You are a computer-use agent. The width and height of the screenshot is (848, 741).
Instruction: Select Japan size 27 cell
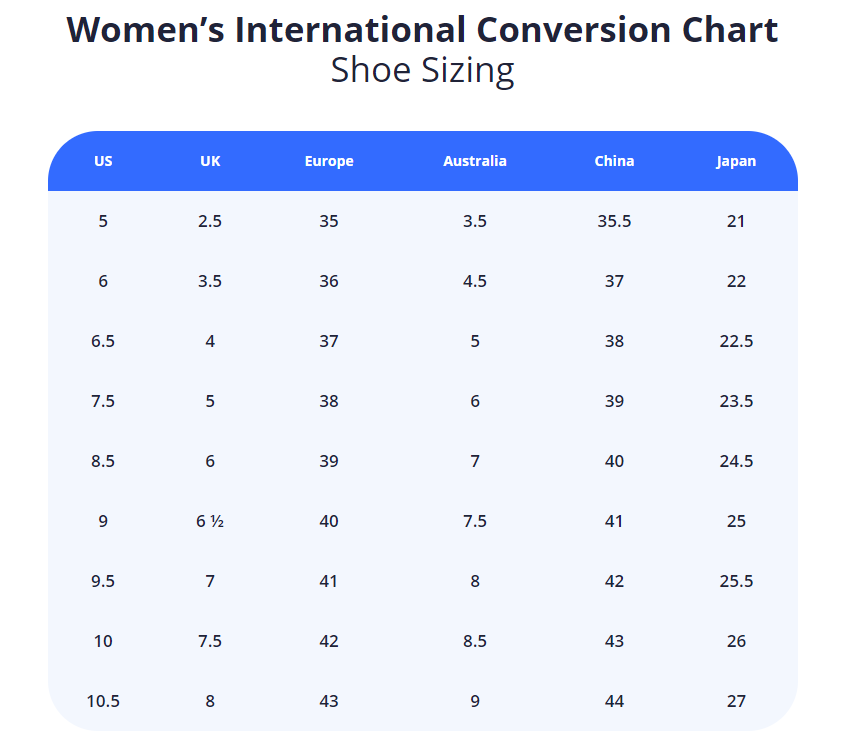[x=736, y=701]
